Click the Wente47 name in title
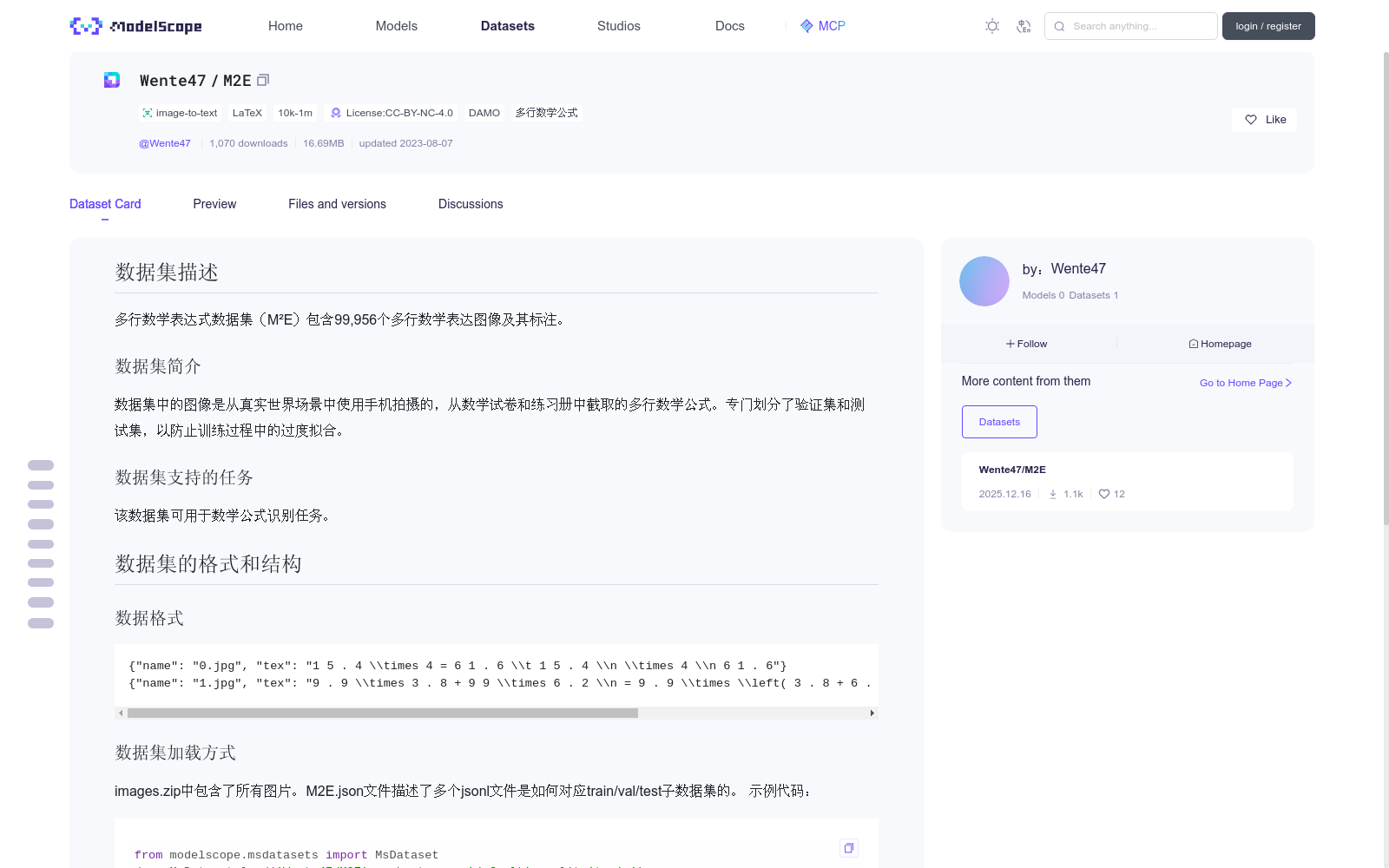Viewport: 1389px width, 868px height. (x=173, y=81)
